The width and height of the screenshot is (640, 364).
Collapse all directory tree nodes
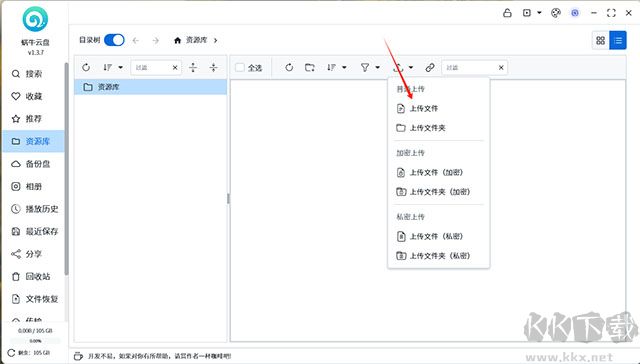[x=213, y=67]
